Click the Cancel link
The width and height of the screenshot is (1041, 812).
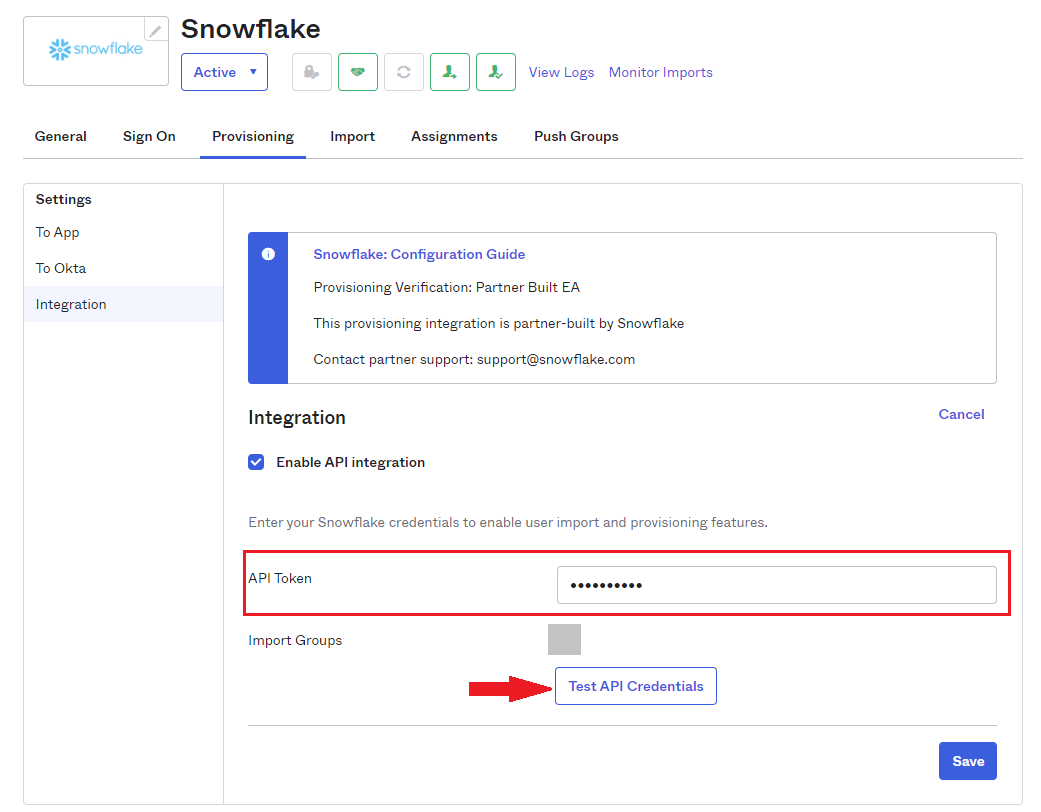(x=961, y=414)
